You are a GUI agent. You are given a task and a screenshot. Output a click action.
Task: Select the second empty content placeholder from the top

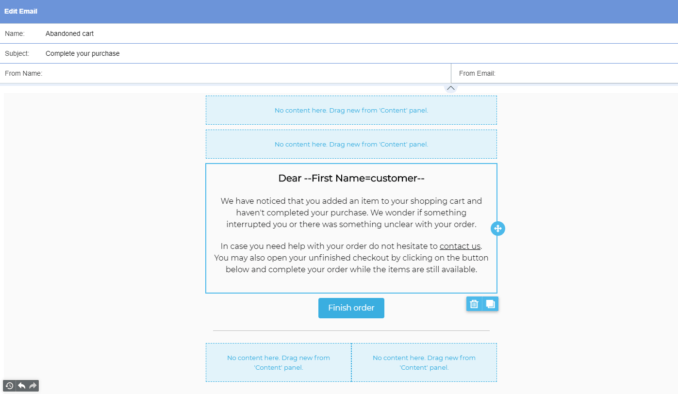click(351, 144)
